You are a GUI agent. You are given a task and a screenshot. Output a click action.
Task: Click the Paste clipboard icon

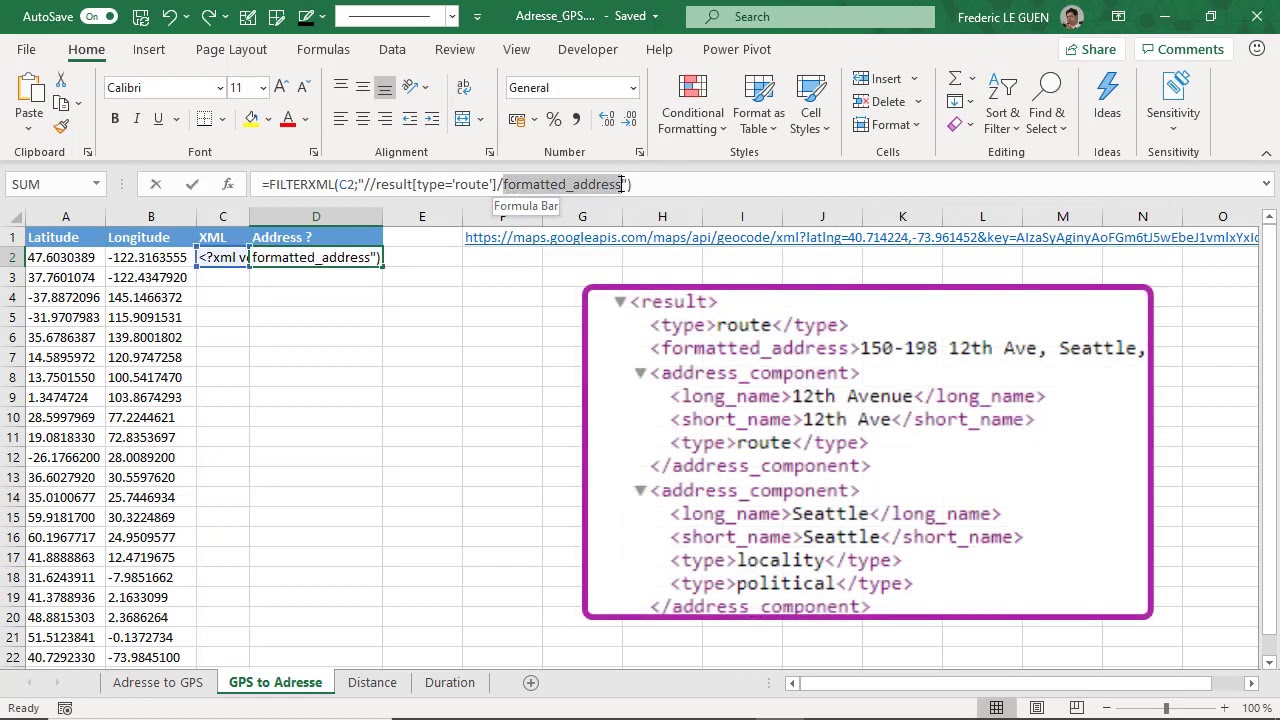point(29,90)
